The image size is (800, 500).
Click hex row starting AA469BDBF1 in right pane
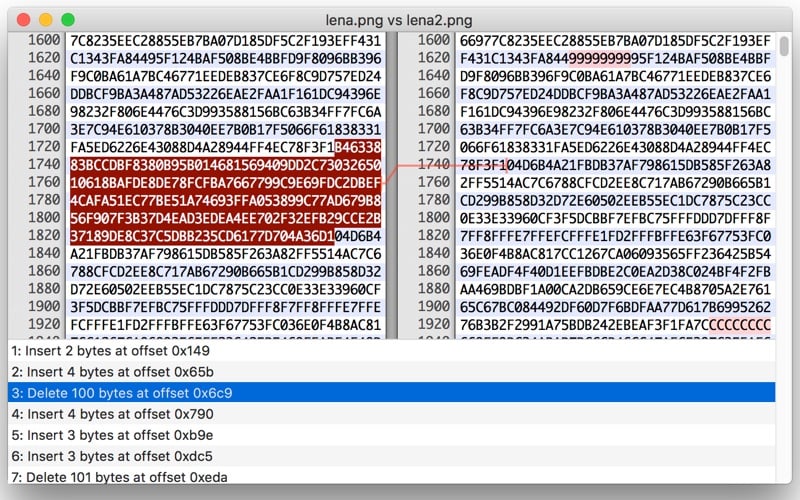tap(615, 289)
